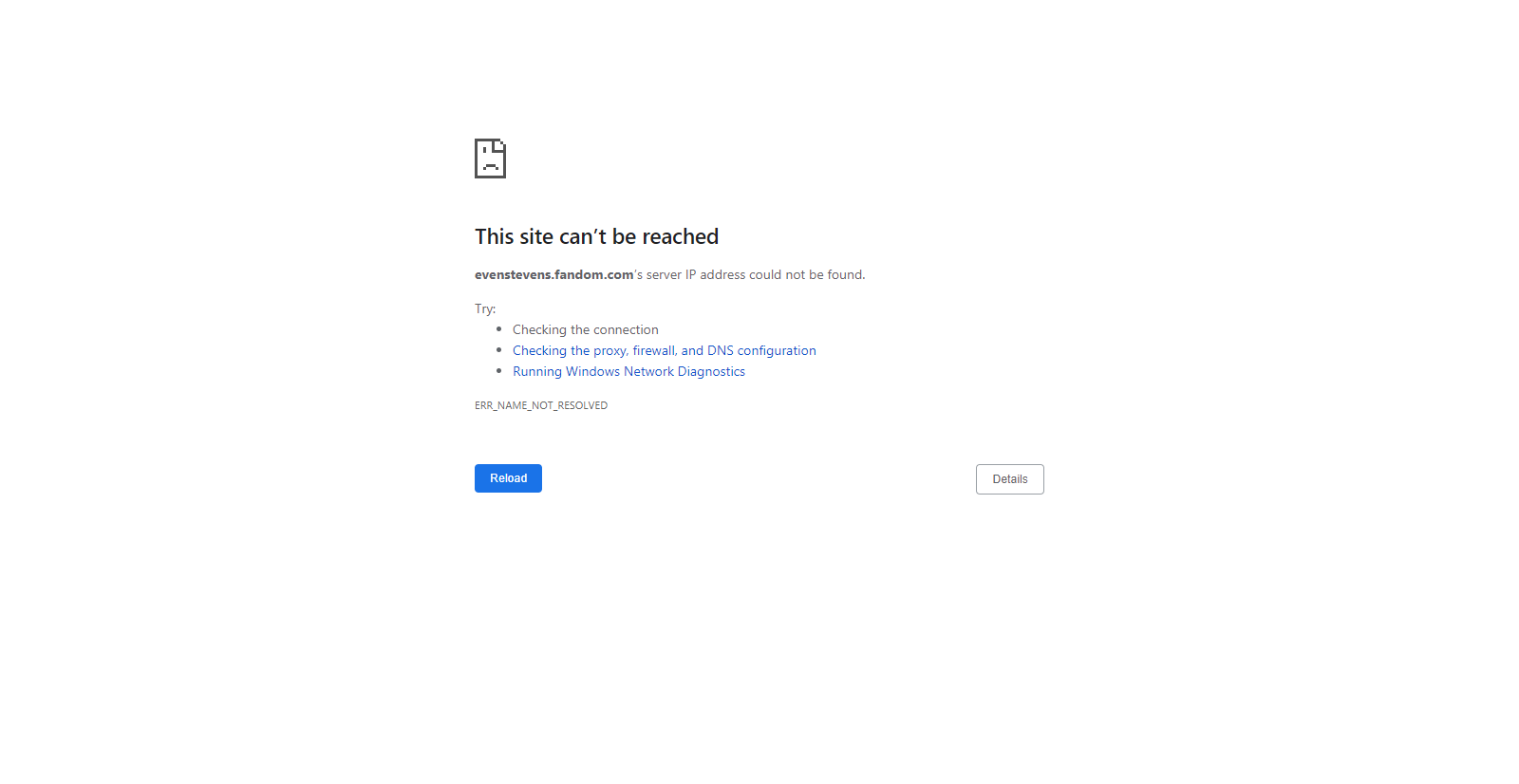Click the word "Diagnostics" in the last suggestion
The height and width of the screenshot is (784, 1519).
click(711, 371)
